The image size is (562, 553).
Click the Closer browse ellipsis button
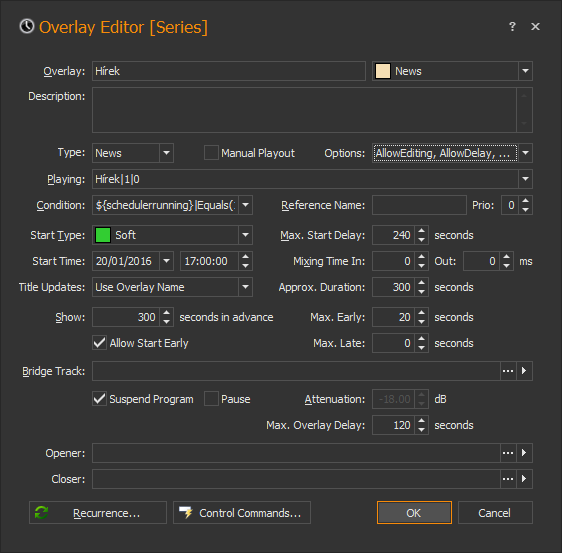[x=508, y=479]
